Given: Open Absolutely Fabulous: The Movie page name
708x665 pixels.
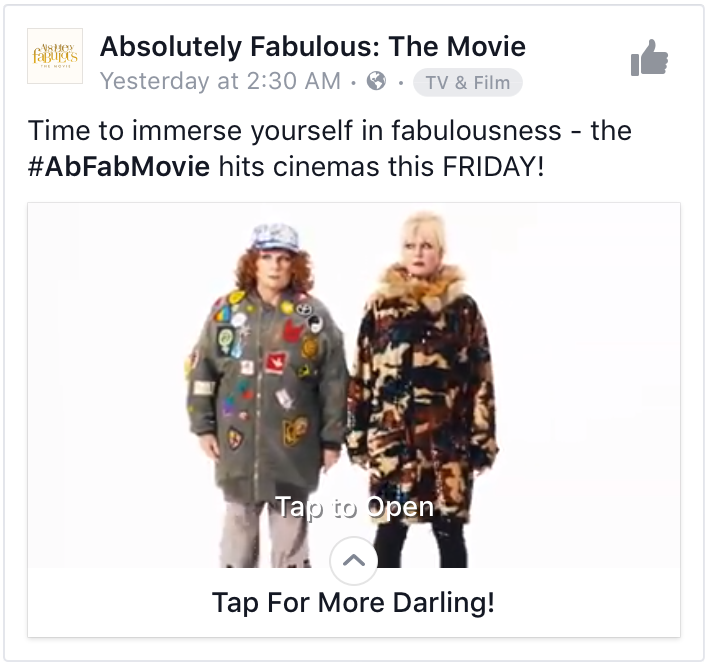Looking at the screenshot, I should pyautogui.click(x=312, y=47).
